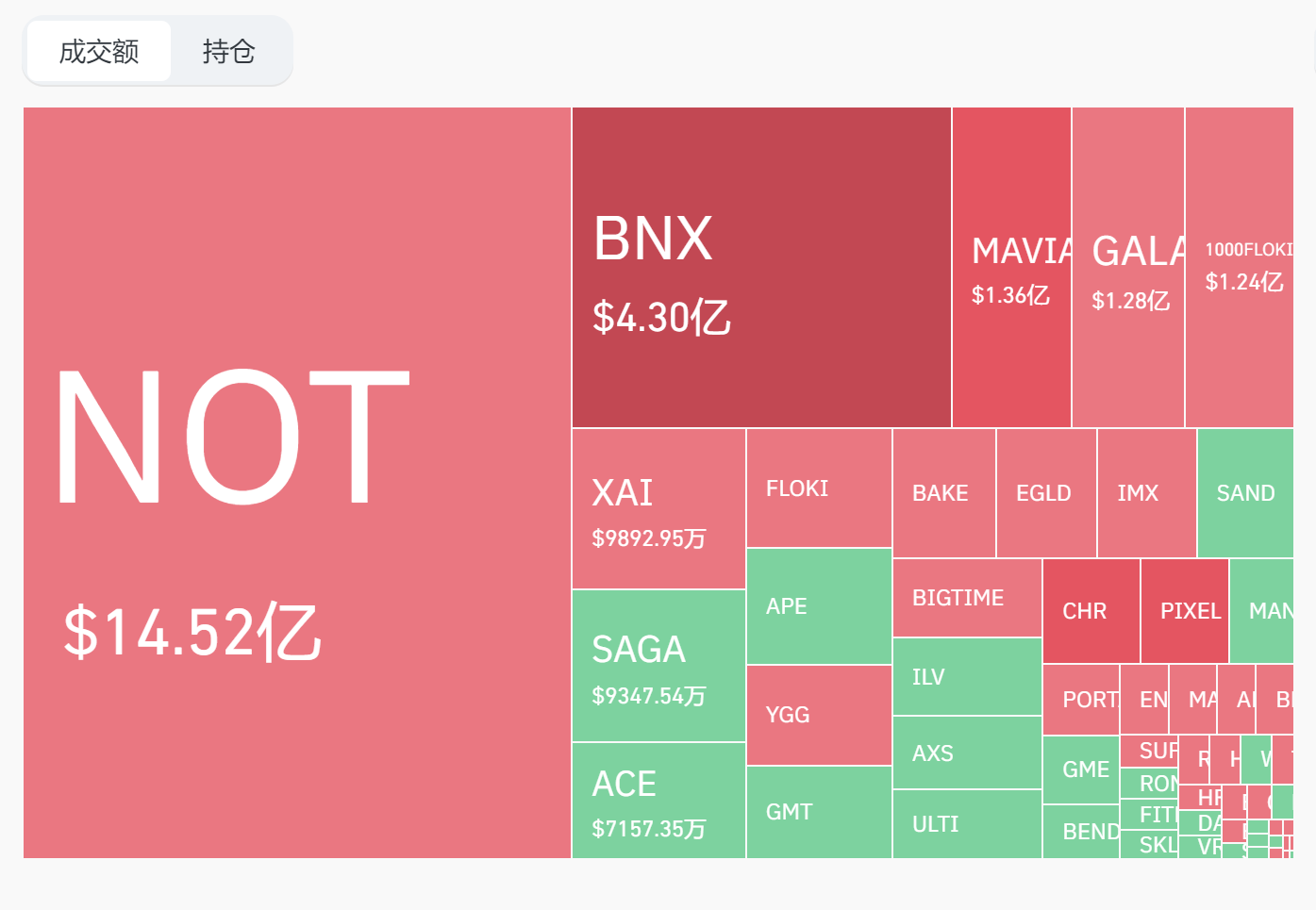The height and width of the screenshot is (910, 1316).
Task: Select the ACE $7157.35万 tile
Action: click(658, 801)
